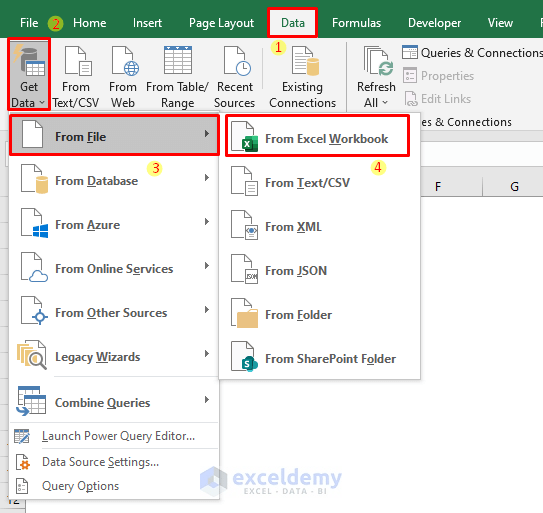Open Query Options
The width and height of the screenshot is (543, 513).
click(x=114, y=486)
